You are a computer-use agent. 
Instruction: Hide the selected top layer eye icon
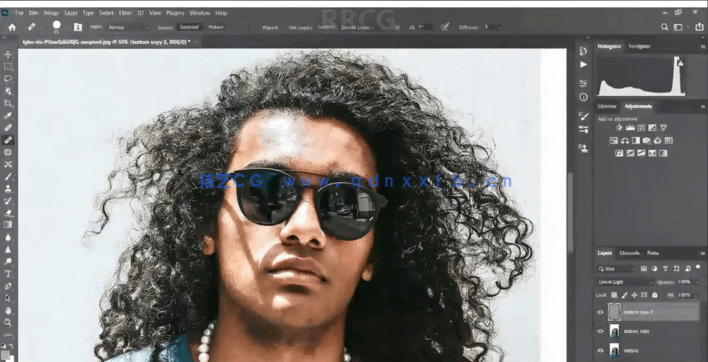pos(601,312)
